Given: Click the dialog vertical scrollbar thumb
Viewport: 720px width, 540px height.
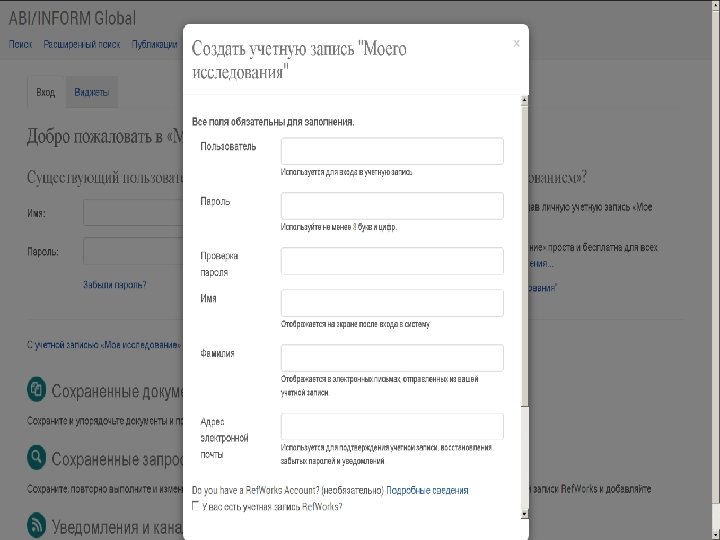Looking at the screenshot, I should click(524, 255).
